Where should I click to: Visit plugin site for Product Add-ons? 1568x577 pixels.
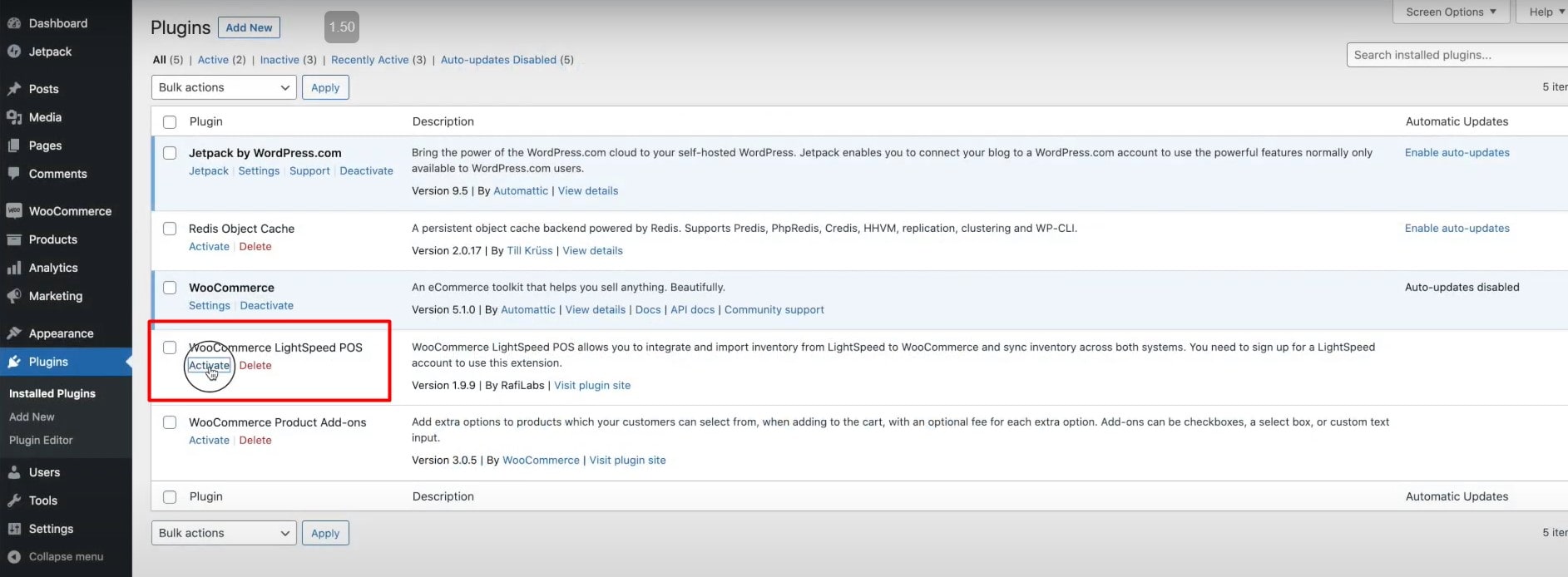tap(627, 461)
